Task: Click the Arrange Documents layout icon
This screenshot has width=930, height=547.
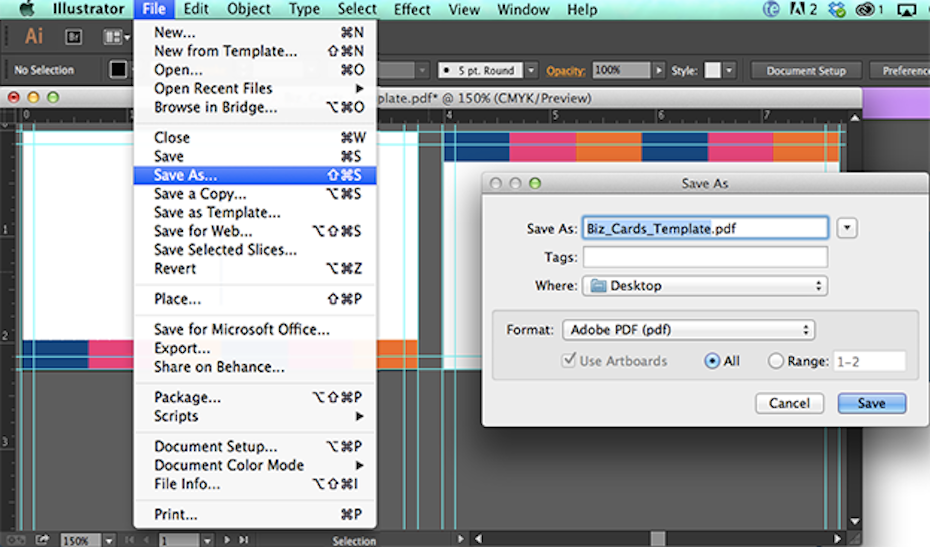Action: click(112, 37)
